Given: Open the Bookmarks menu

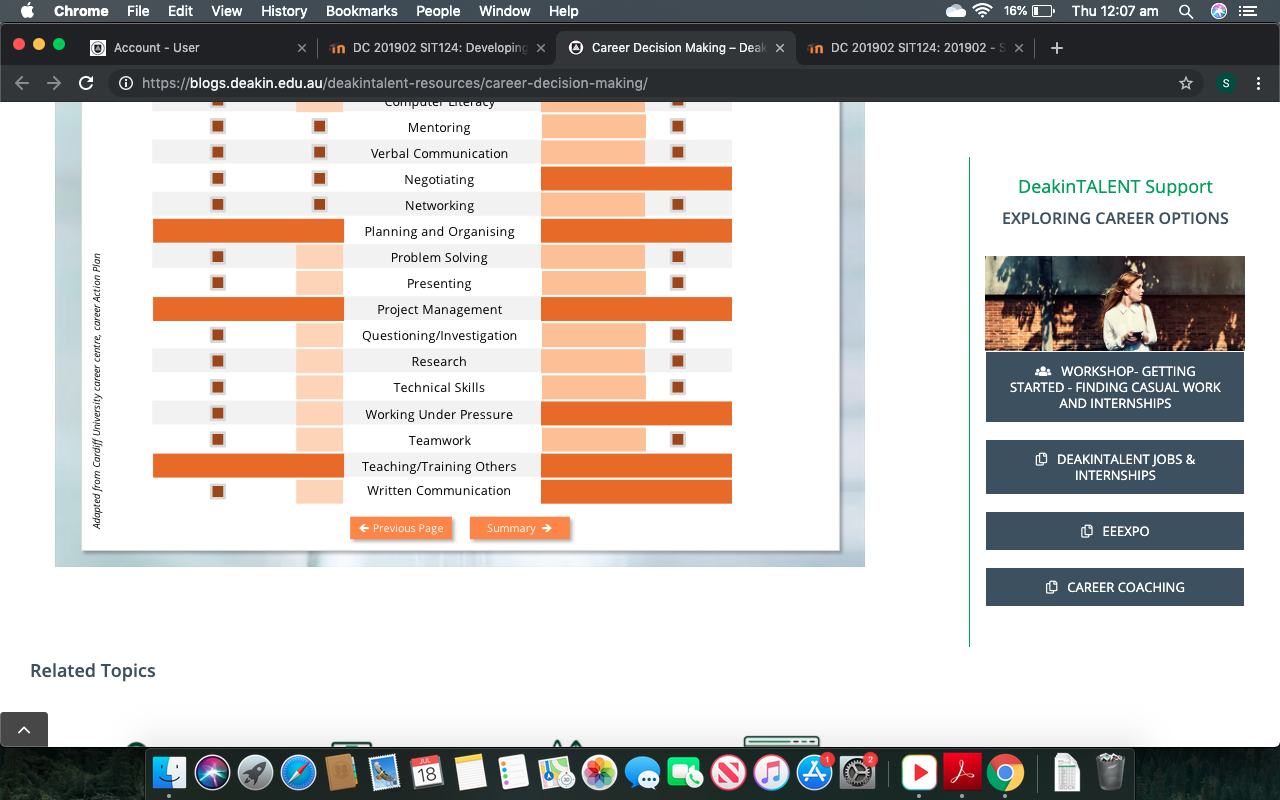Looking at the screenshot, I should point(361,11).
